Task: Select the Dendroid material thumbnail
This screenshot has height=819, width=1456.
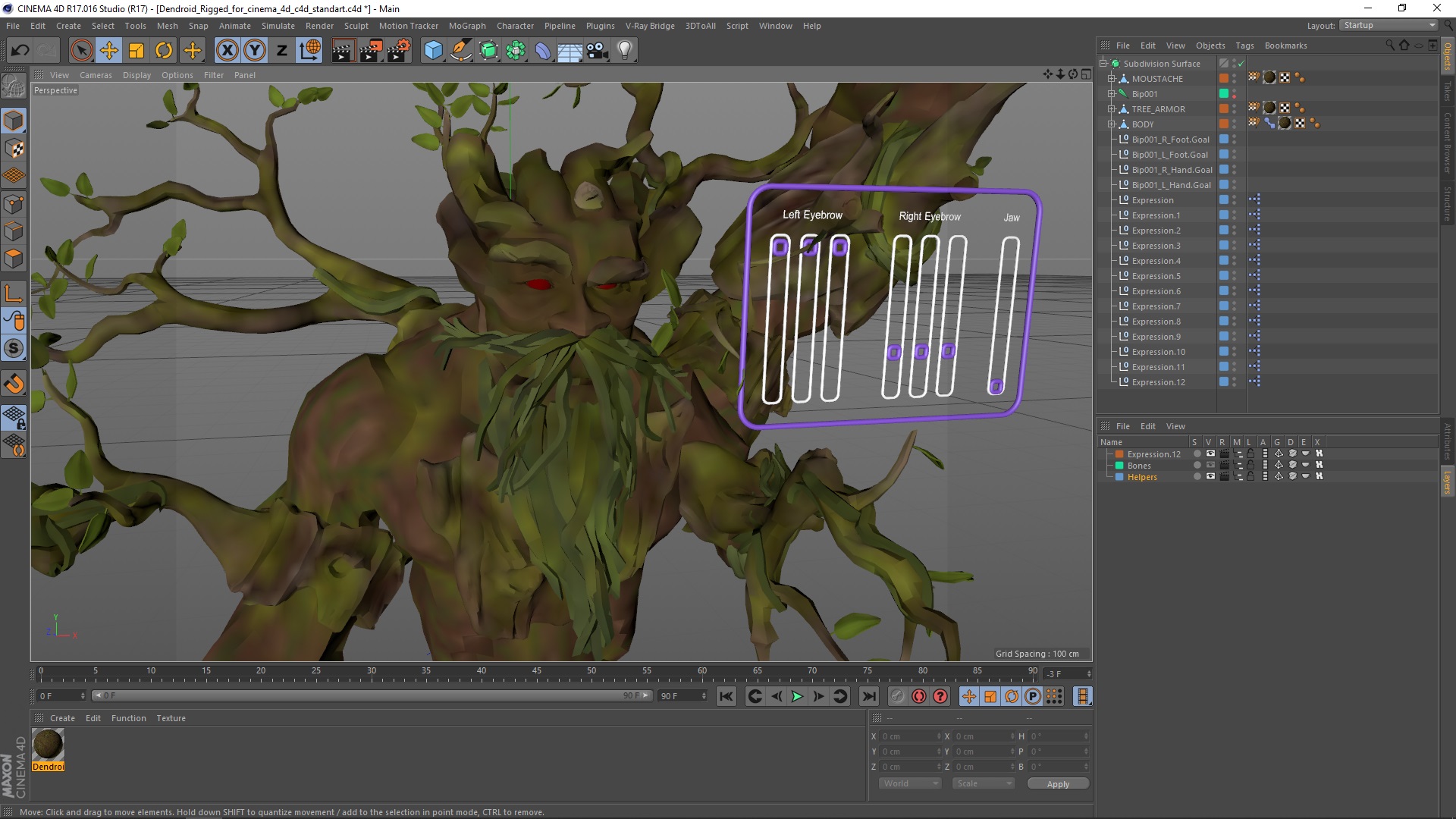Action: pyautogui.click(x=49, y=745)
